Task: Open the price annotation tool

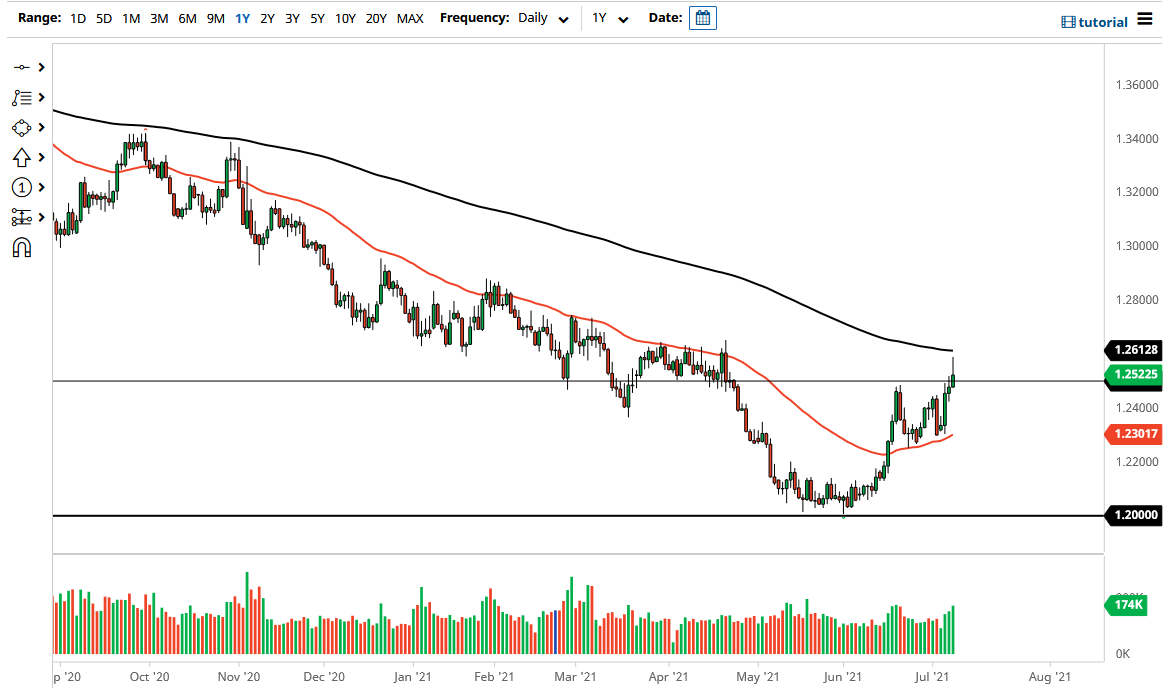Action: [22, 97]
